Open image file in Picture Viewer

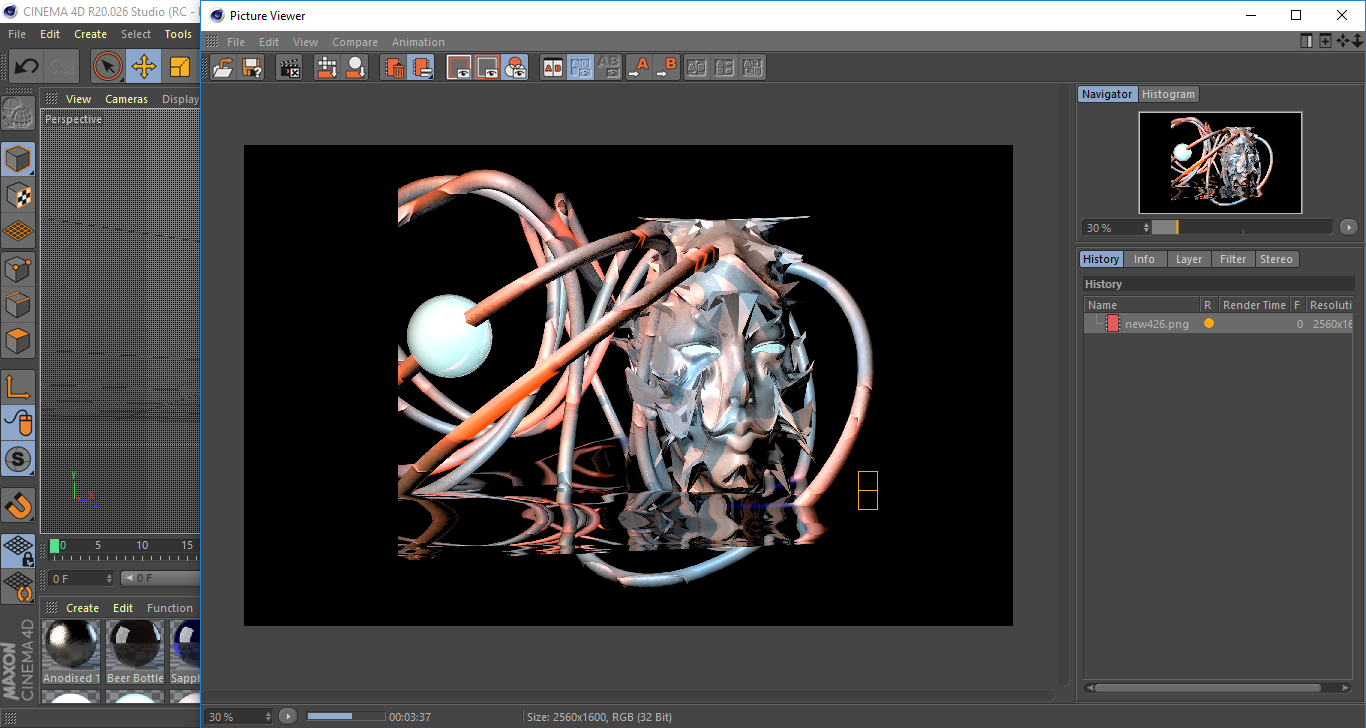click(224, 68)
